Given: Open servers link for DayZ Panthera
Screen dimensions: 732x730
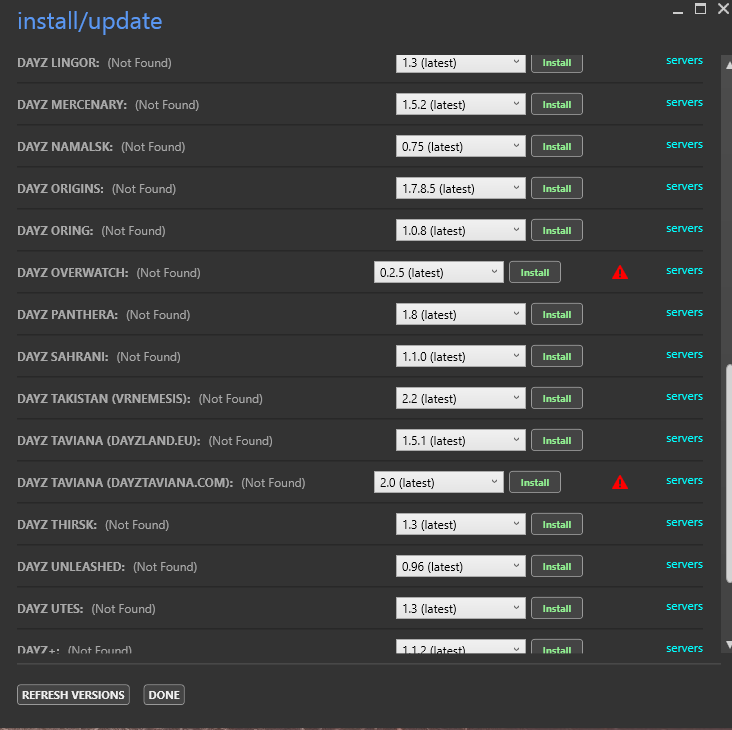Looking at the screenshot, I should click(x=684, y=312).
